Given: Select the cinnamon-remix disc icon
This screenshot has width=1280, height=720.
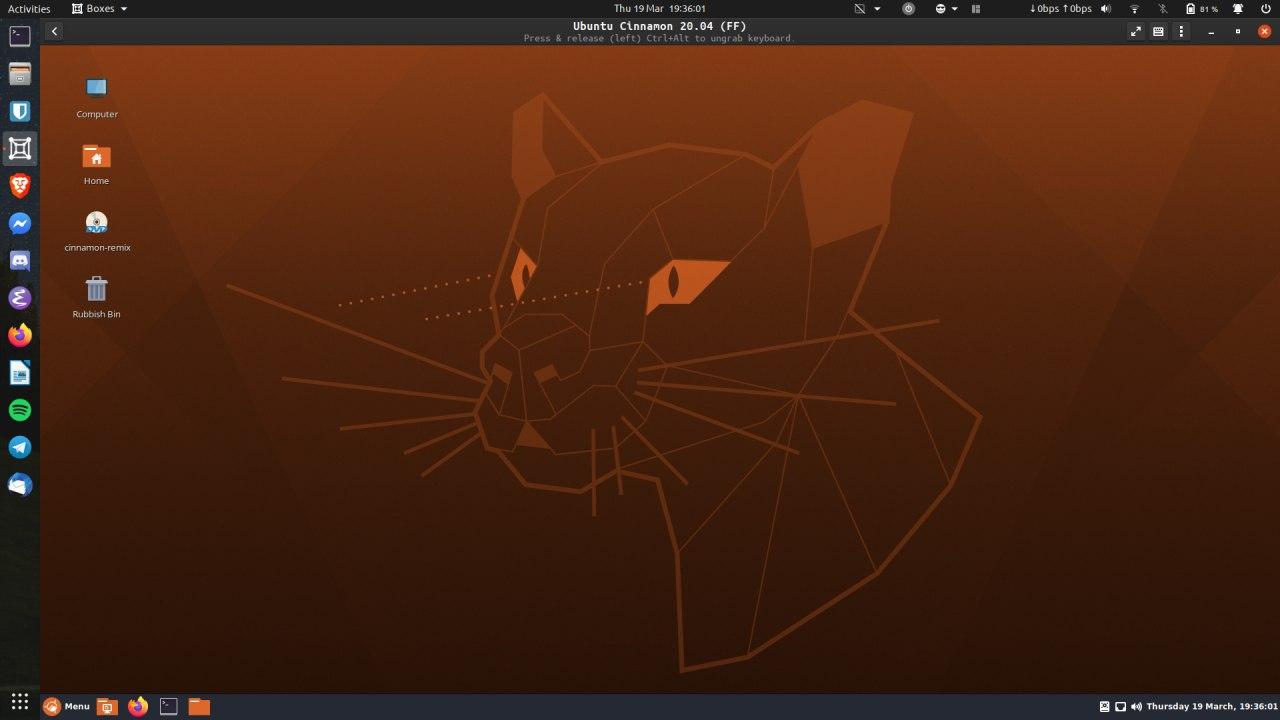Looking at the screenshot, I should point(96,231).
